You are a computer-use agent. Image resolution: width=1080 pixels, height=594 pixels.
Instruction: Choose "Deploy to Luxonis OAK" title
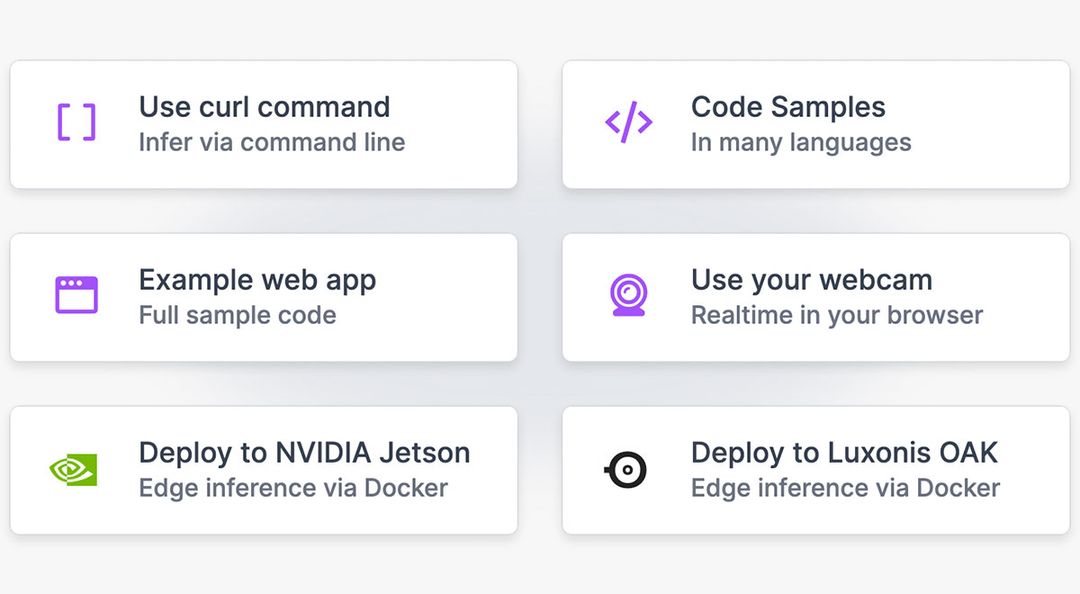point(844,453)
